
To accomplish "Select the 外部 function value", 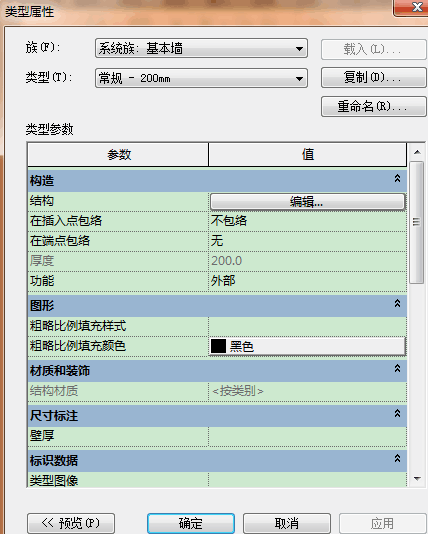I will (x=307, y=281).
